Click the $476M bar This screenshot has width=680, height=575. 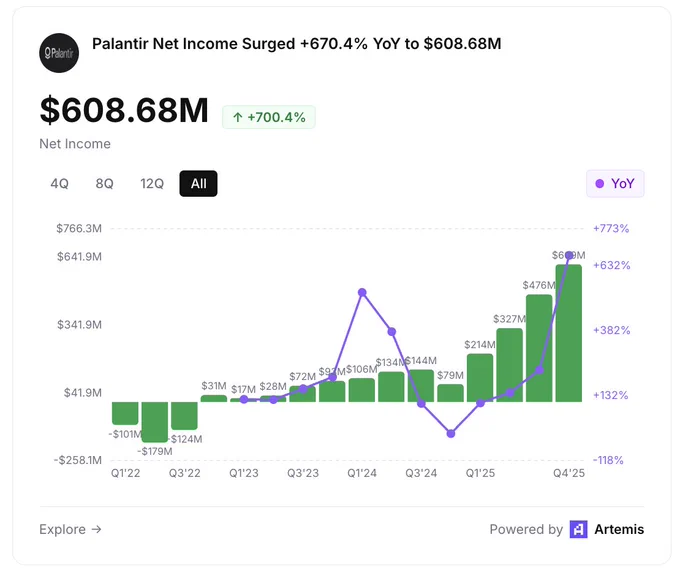[x=539, y=348]
